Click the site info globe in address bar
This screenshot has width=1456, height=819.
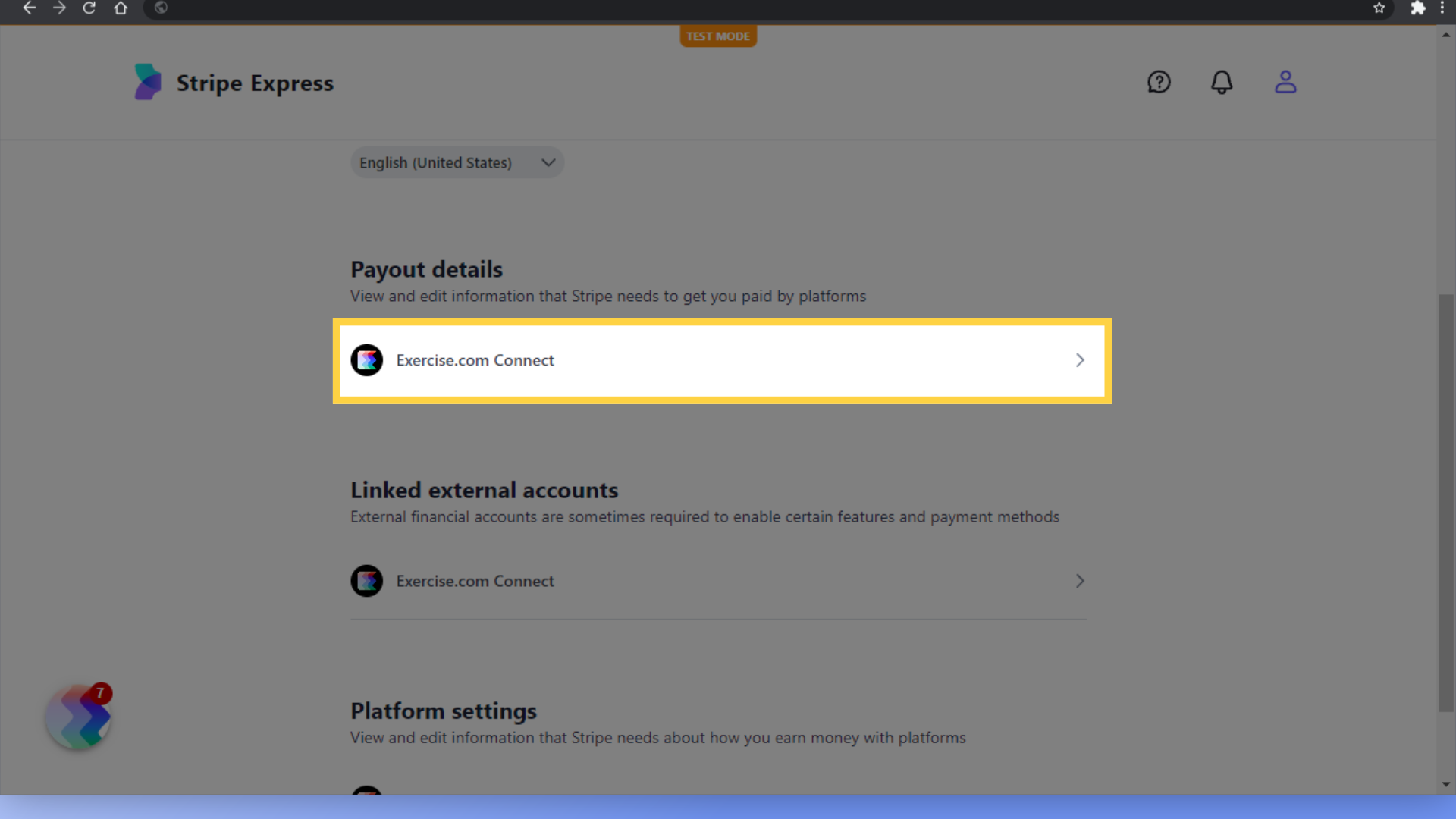[x=161, y=8]
